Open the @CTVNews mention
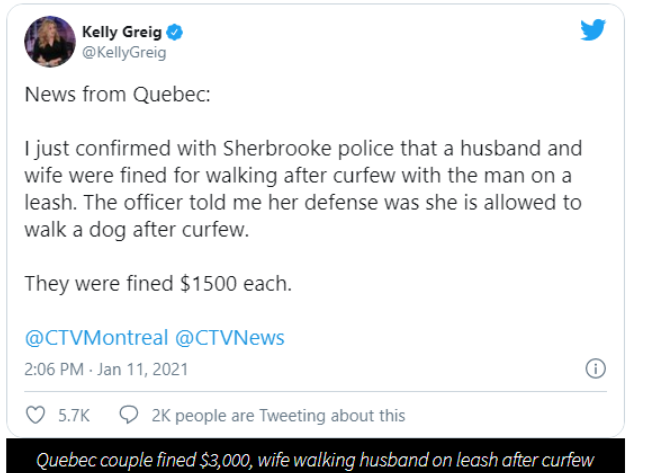656x473 pixels. coord(230,337)
